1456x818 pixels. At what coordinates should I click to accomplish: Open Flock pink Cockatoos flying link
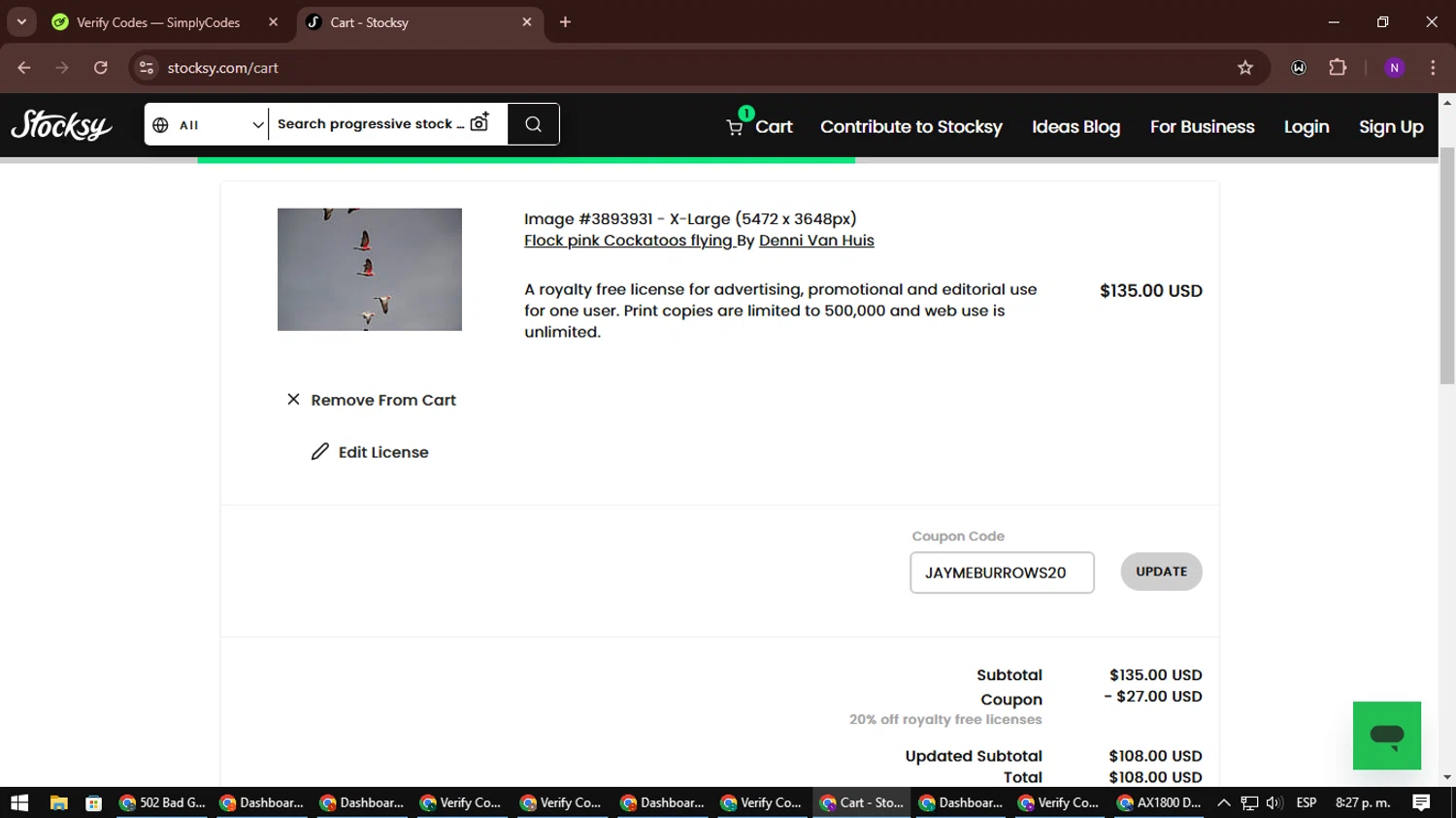tap(628, 241)
